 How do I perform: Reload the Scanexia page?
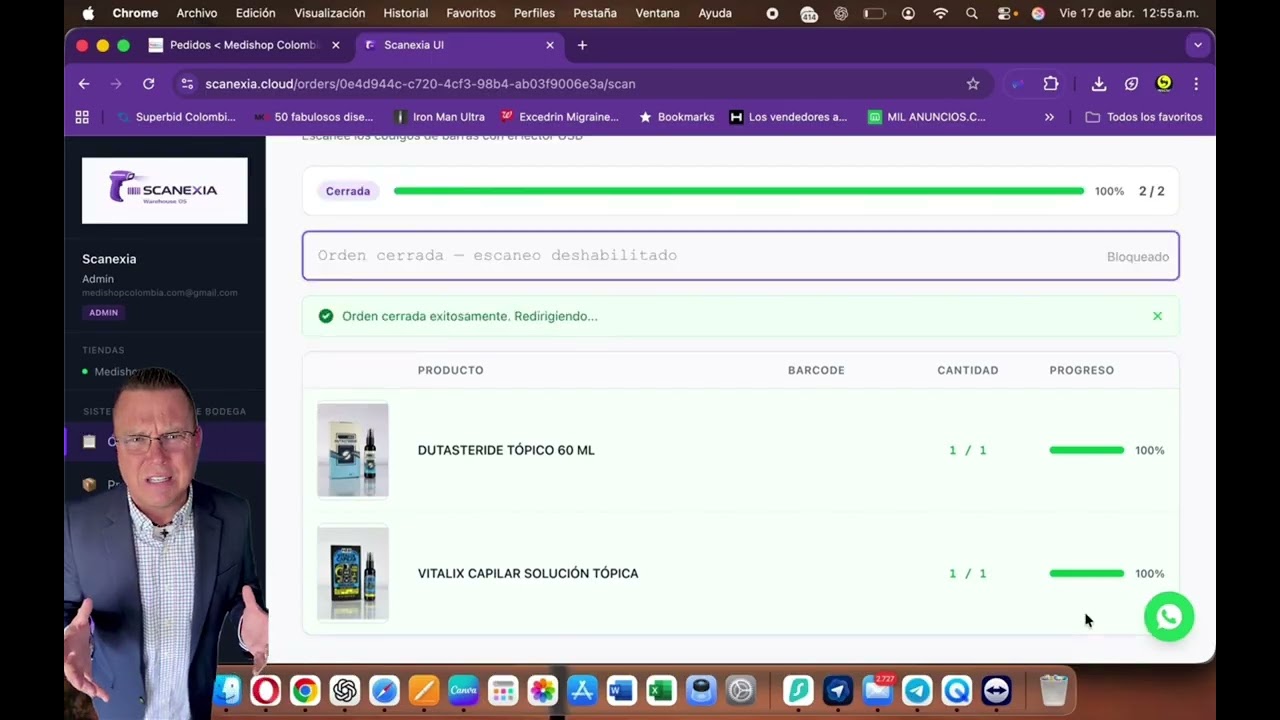(x=149, y=84)
